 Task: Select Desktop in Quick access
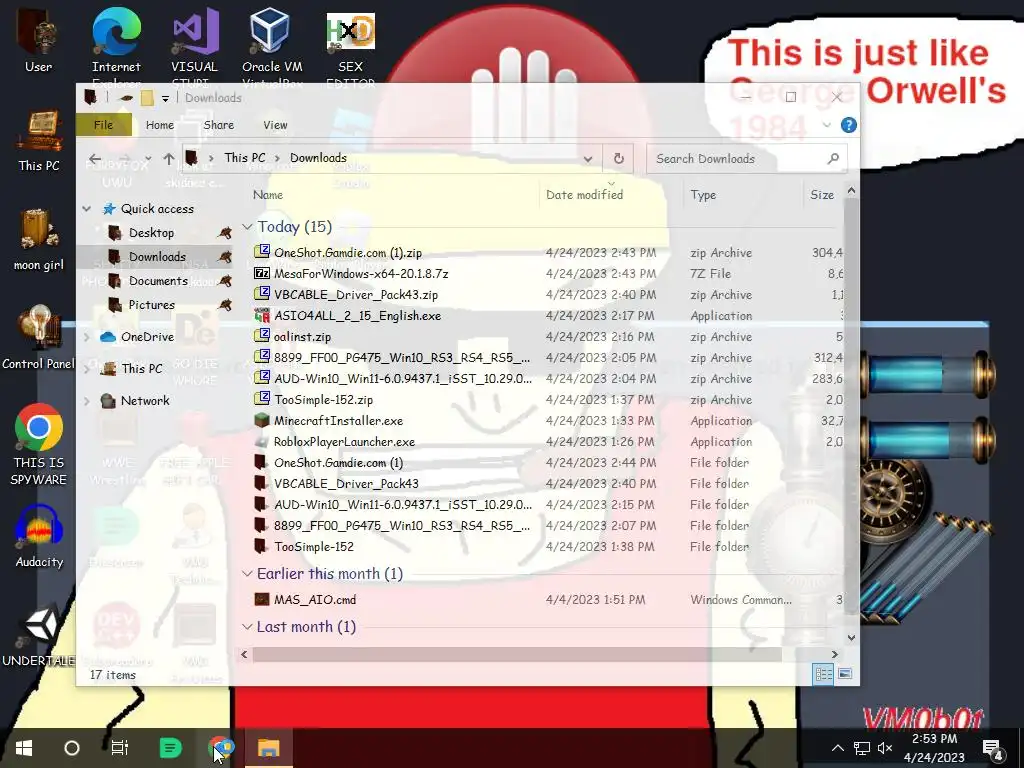point(152,233)
